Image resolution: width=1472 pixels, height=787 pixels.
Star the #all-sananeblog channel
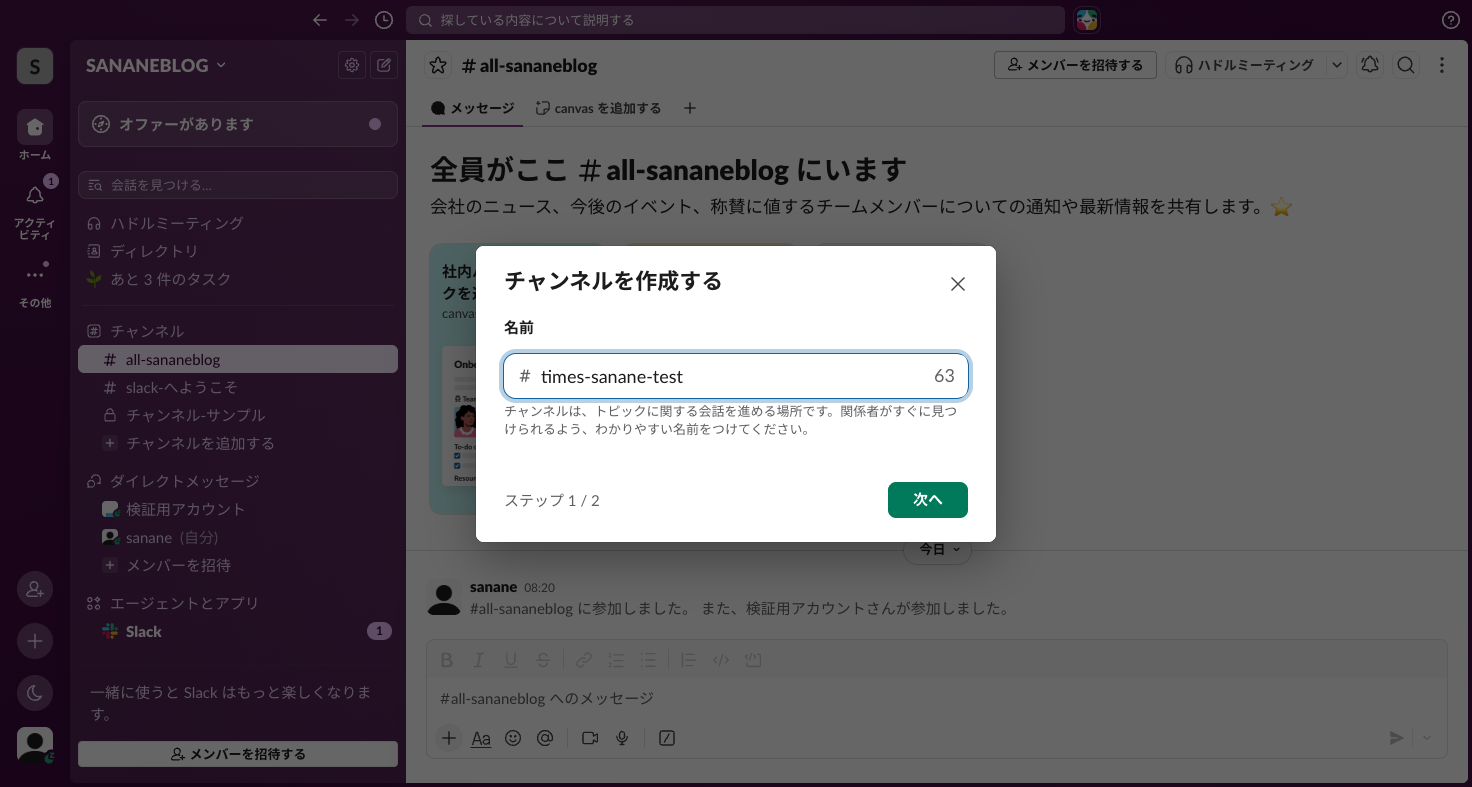(438, 65)
